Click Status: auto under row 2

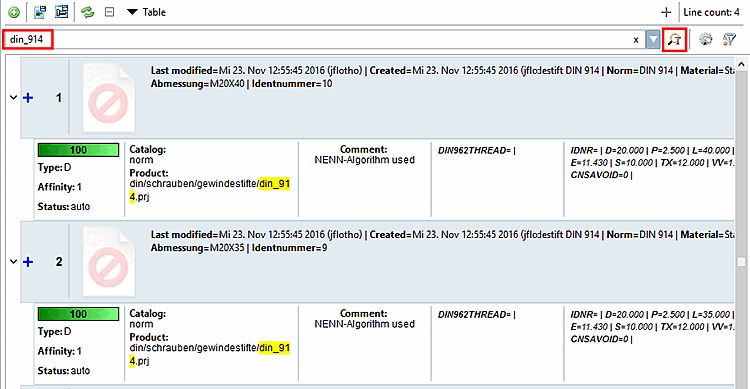coord(64,371)
